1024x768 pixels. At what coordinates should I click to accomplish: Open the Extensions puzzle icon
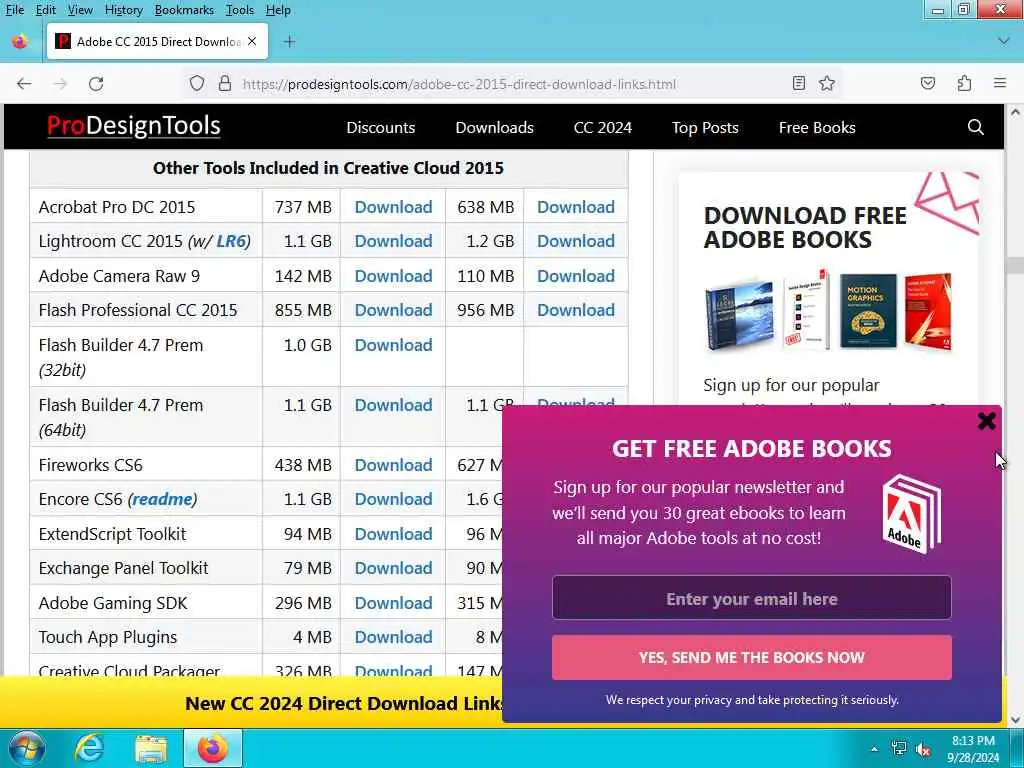964,83
